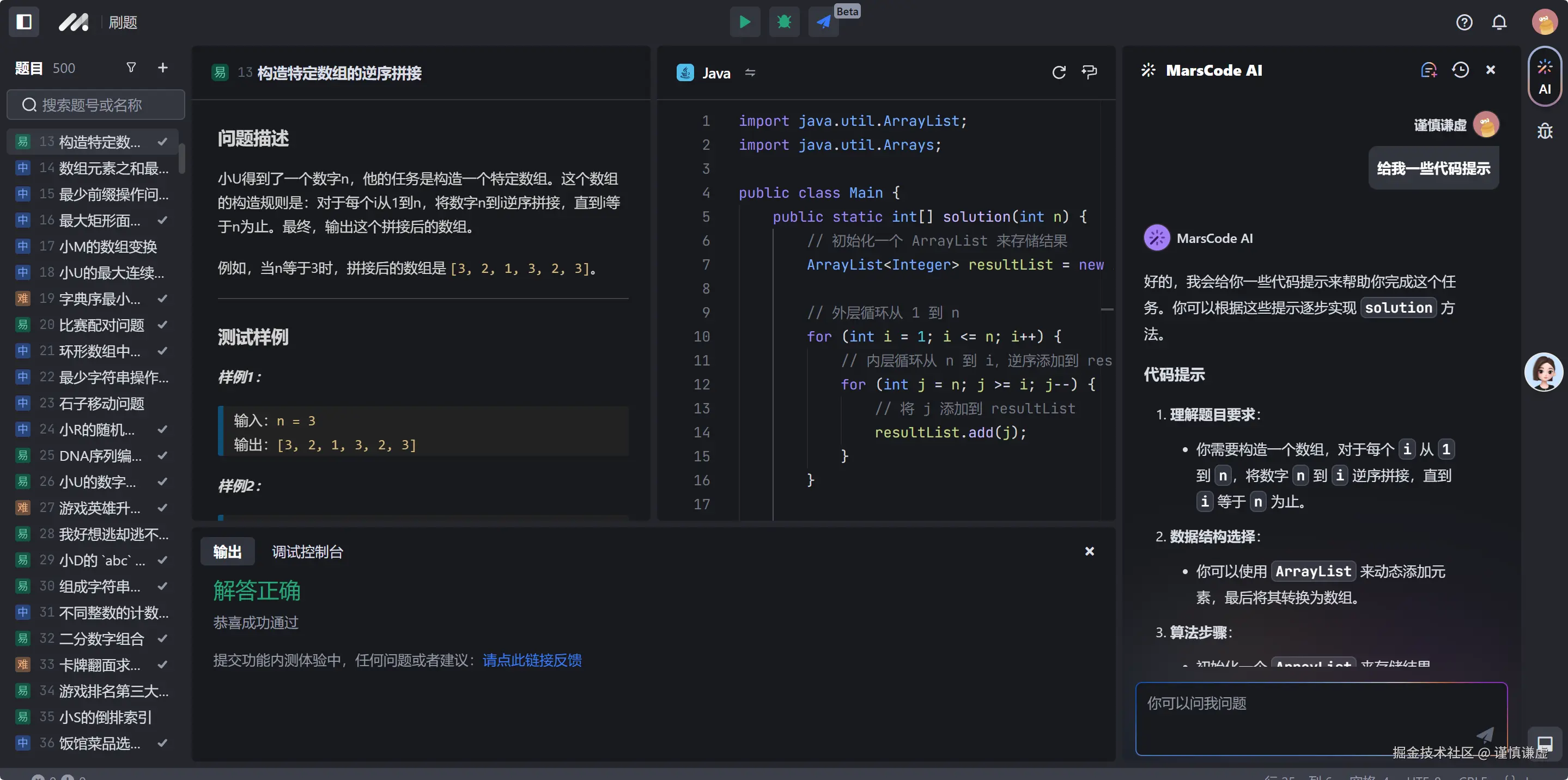Click the 请点此链接反馈 feedback link
The height and width of the screenshot is (780, 1568).
(x=531, y=660)
